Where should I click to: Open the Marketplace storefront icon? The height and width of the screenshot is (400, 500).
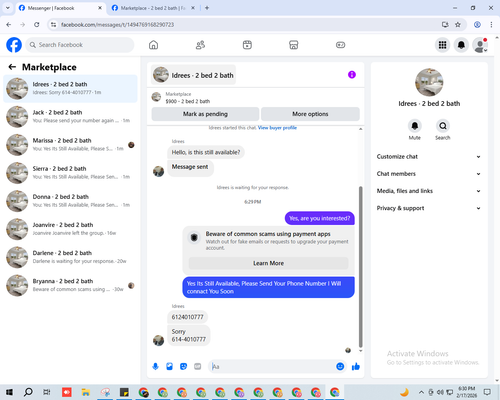pos(294,45)
